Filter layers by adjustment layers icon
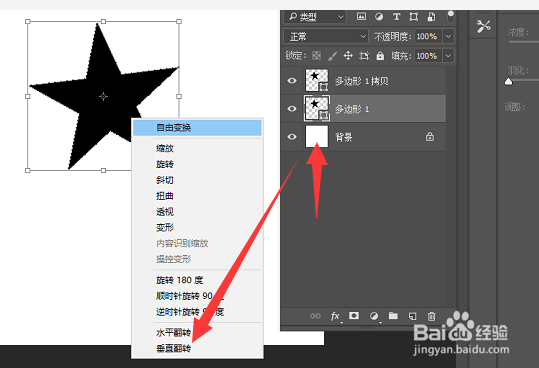Screen dimensions: 539x368 (x=379, y=16)
